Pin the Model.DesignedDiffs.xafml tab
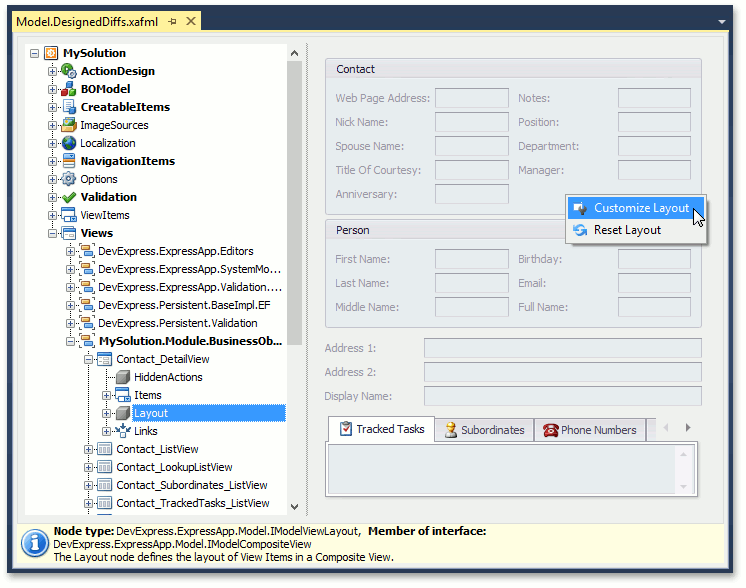Image resolution: width=746 pixels, height=588 pixels. (x=173, y=21)
